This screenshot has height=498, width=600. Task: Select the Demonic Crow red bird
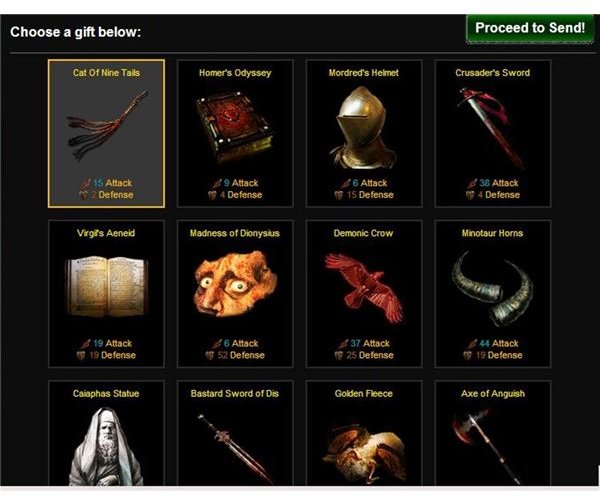pyautogui.click(x=364, y=288)
